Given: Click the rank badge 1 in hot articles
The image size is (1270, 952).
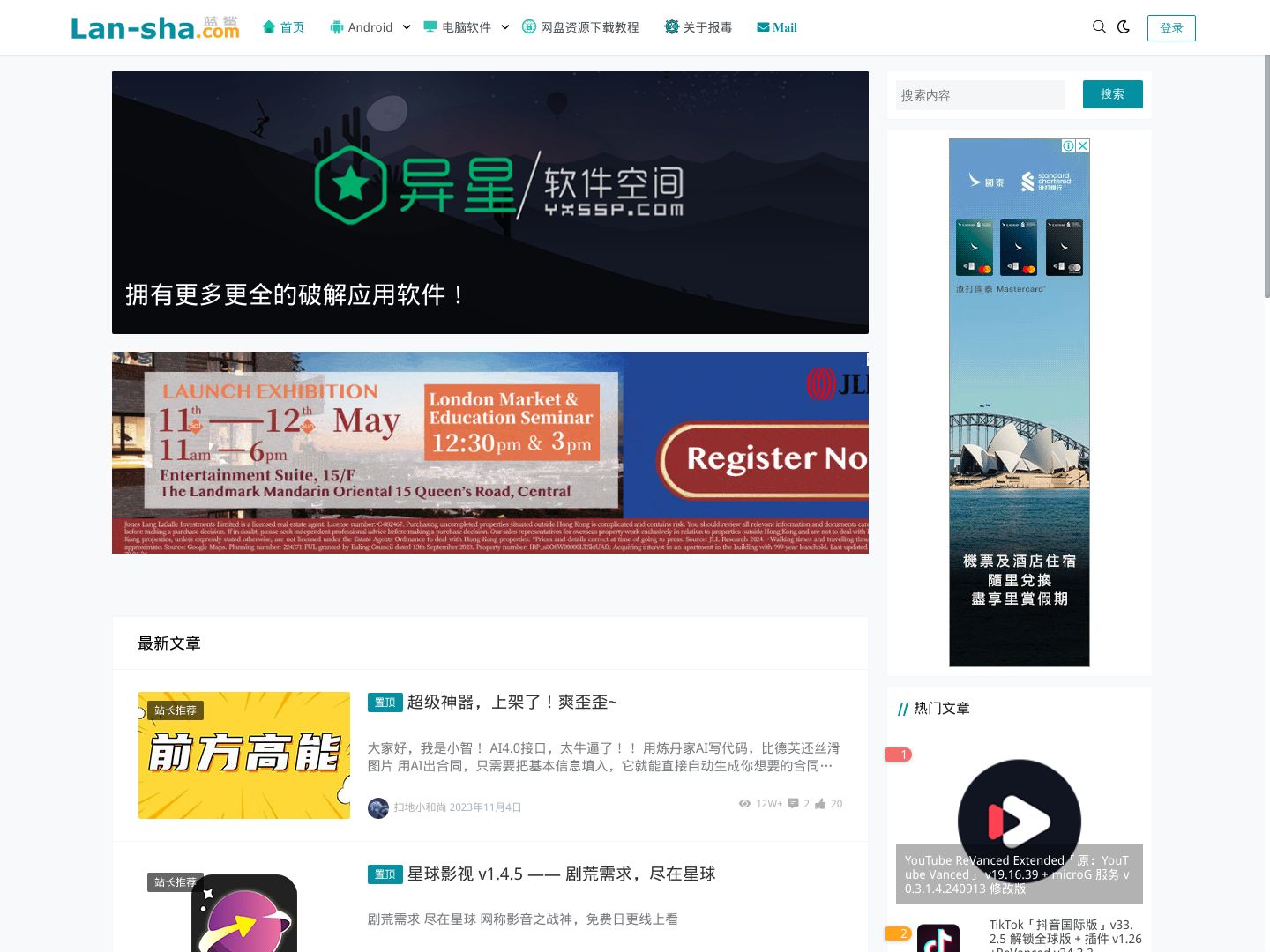Looking at the screenshot, I should coord(899,755).
